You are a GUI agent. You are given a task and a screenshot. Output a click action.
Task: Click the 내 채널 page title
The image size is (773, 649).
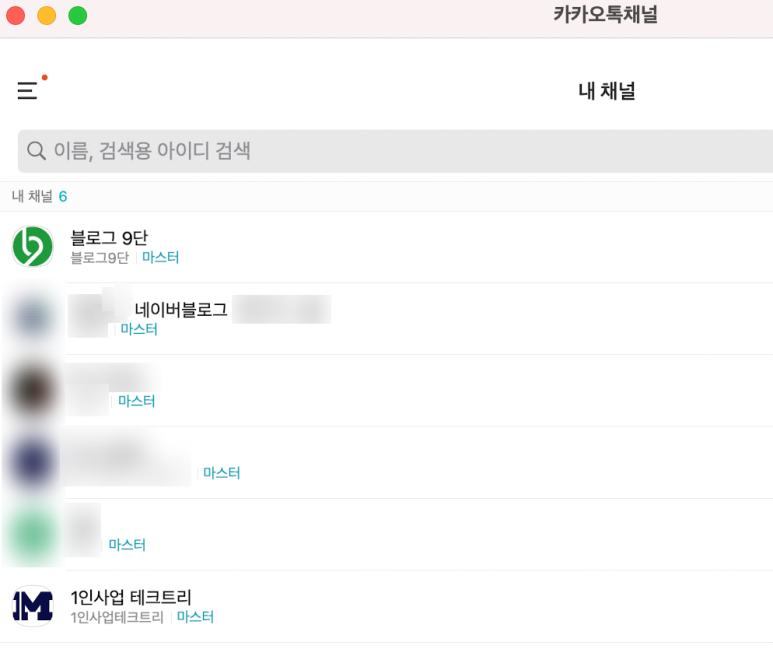[607, 91]
